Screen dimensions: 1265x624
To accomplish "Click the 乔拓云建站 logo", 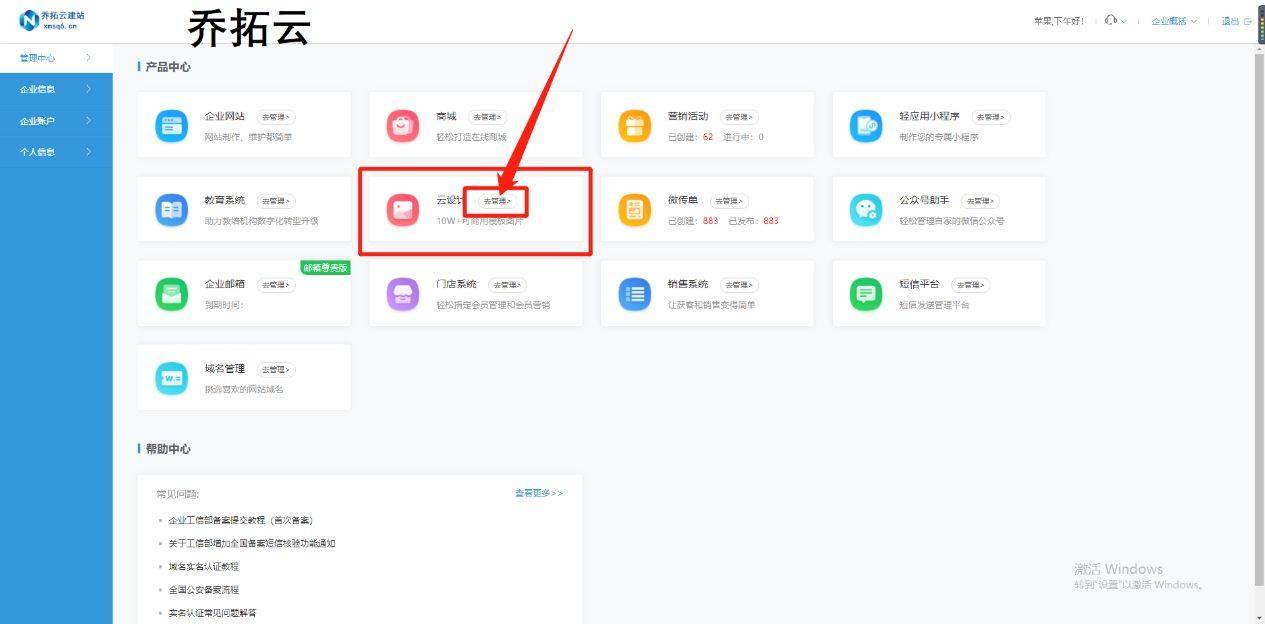I will click(52, 20).
